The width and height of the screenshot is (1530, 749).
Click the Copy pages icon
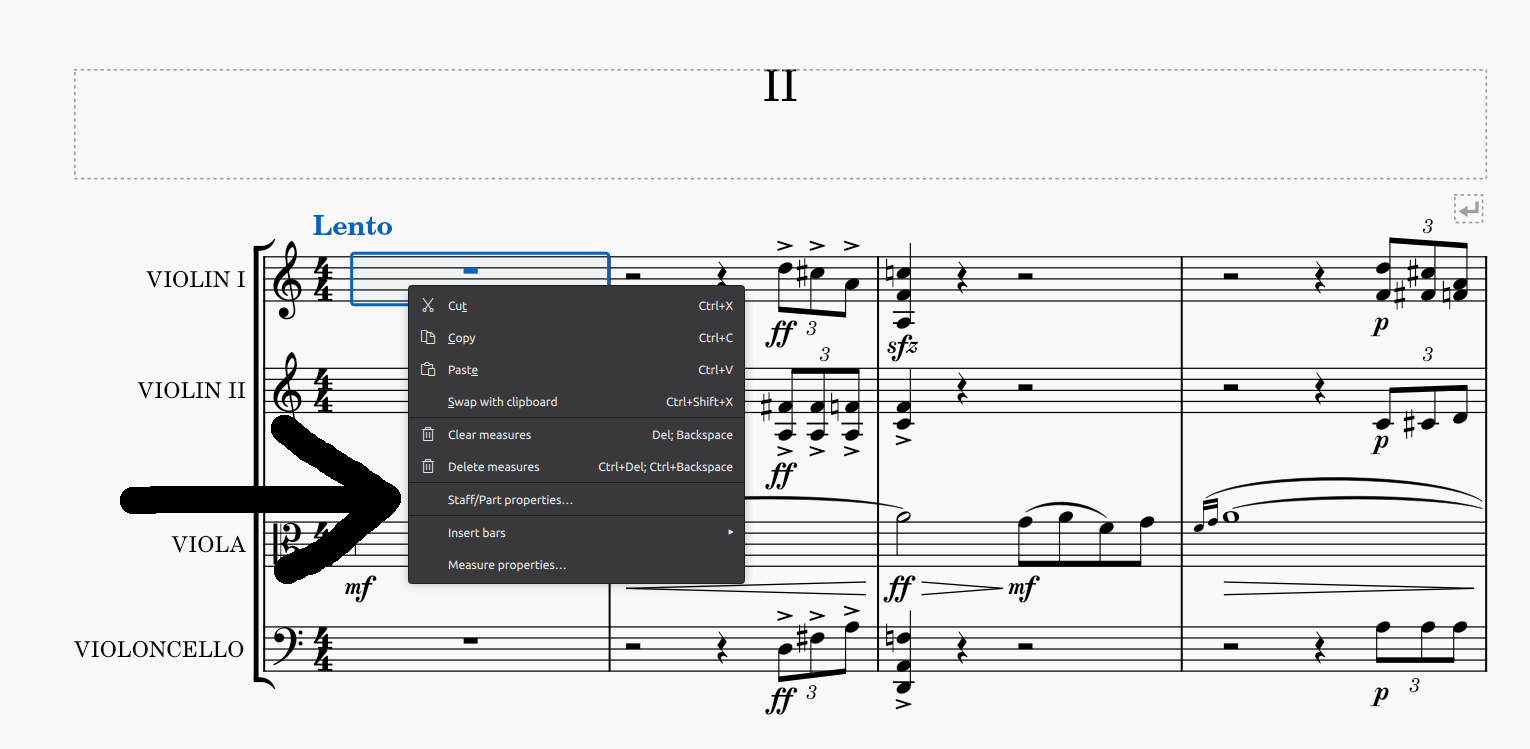point(428,338)
